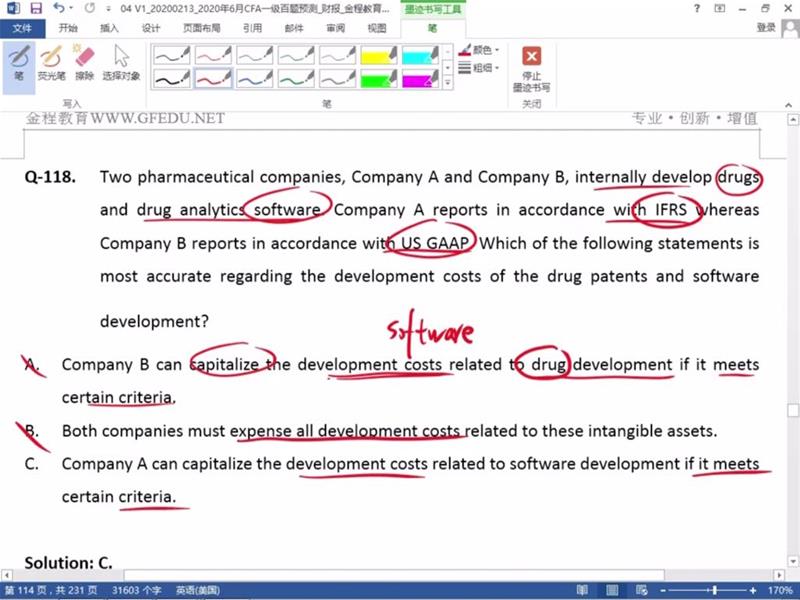Click the Select Objects (选择对象) tool
The width and height of the screenshot is (800, 600).
(x=121, y=62)
